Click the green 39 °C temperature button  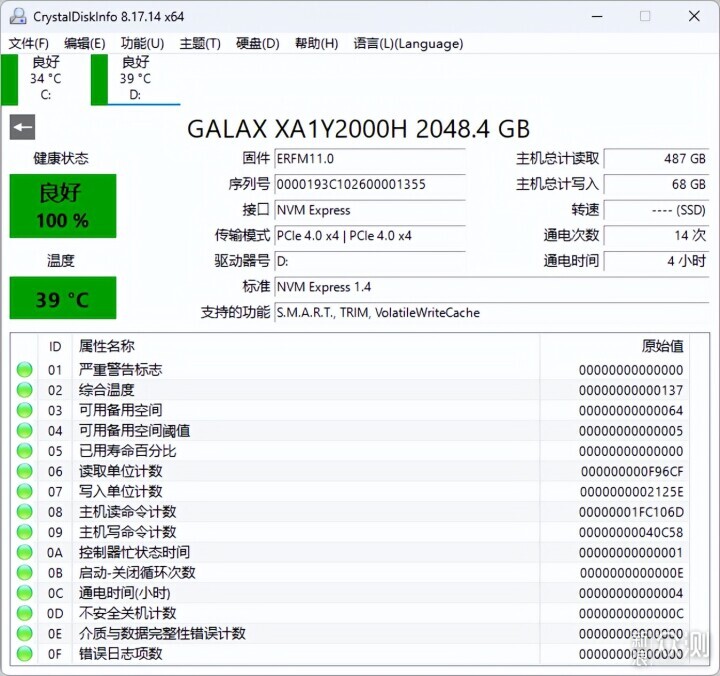(x=63, y=298)
